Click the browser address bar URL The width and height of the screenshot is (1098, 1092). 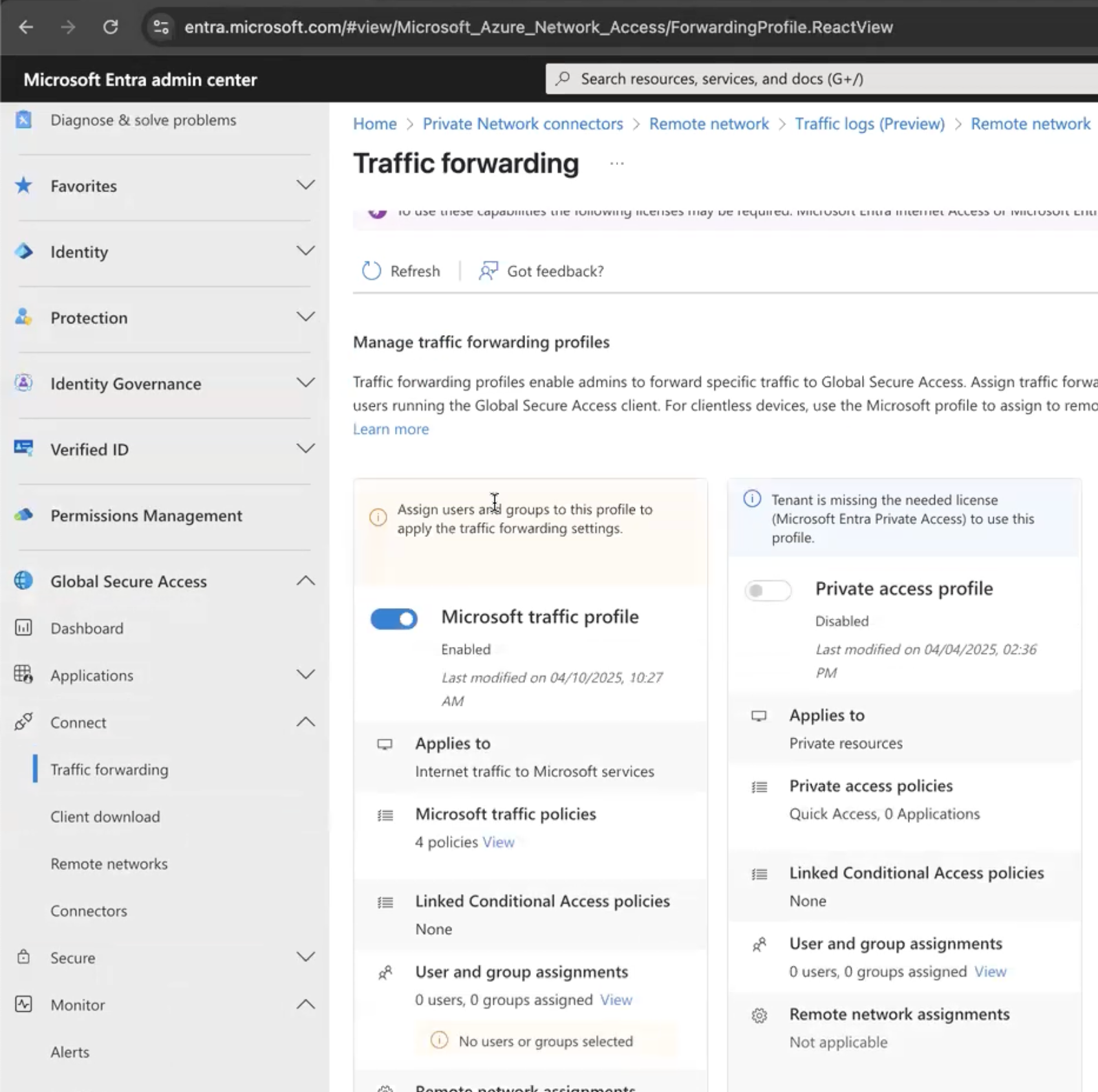click(x=539, y=27)
